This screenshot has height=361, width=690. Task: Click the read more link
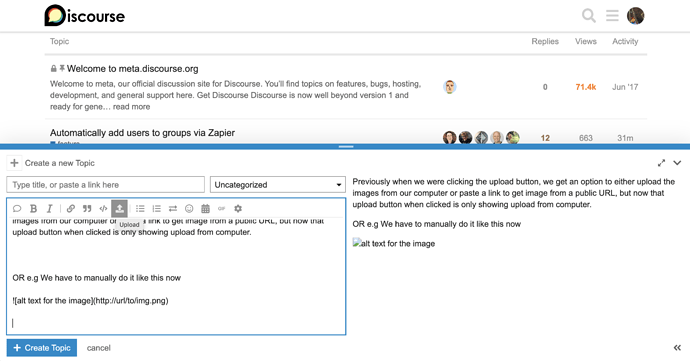click(x=131, y=107)
